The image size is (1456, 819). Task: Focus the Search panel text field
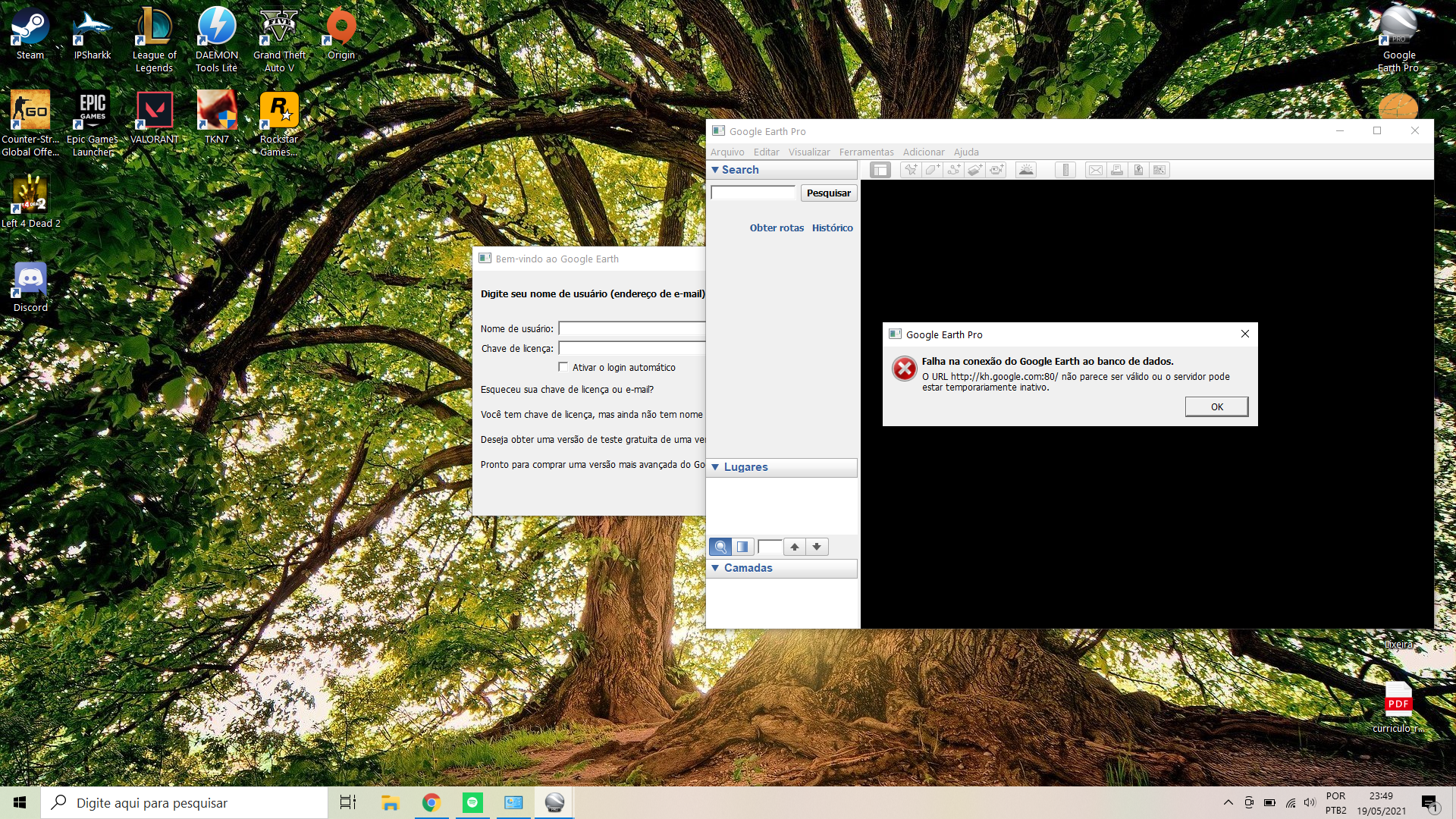click(x=753, y=193)
